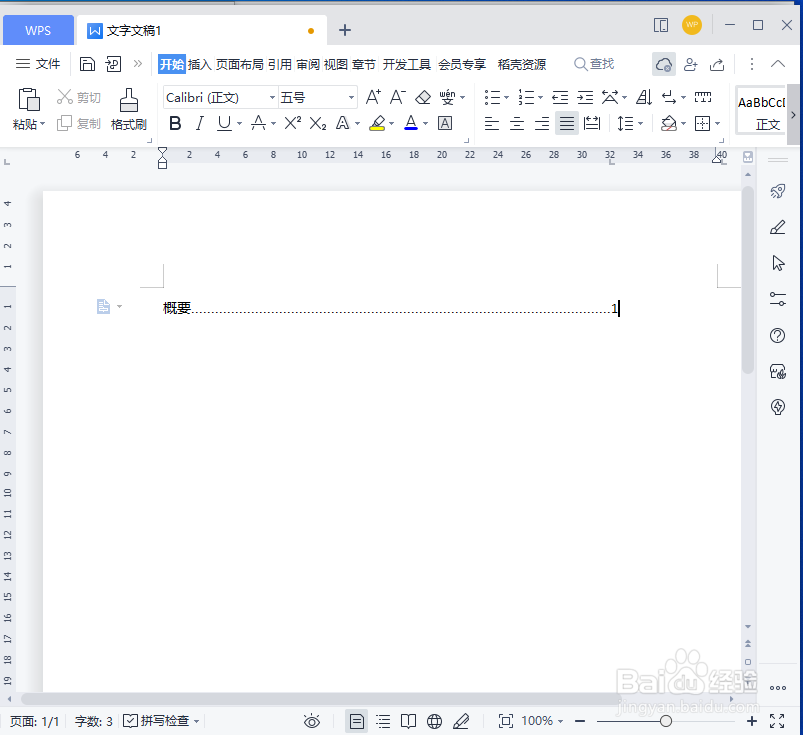Add new document tab with plus
The height and width of the screenshot is (735, 803).
pos(345,30)
